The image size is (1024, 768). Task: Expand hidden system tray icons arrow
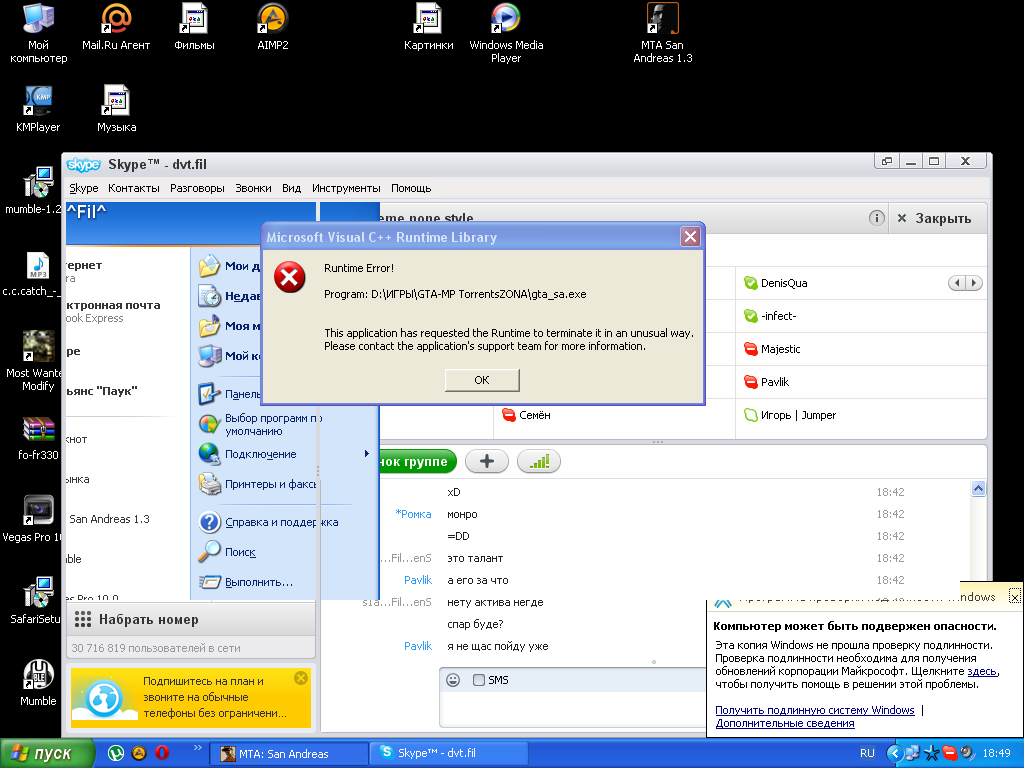tap(895, 753)
